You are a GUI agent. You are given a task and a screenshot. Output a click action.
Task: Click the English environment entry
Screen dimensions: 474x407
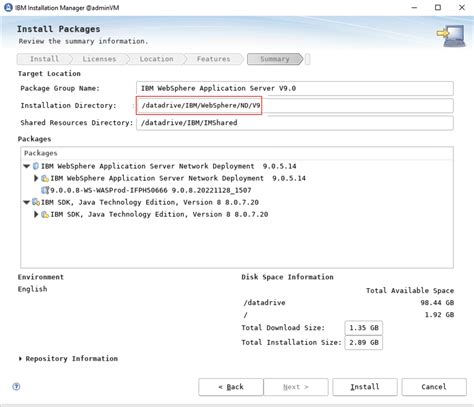pos(32,289)
